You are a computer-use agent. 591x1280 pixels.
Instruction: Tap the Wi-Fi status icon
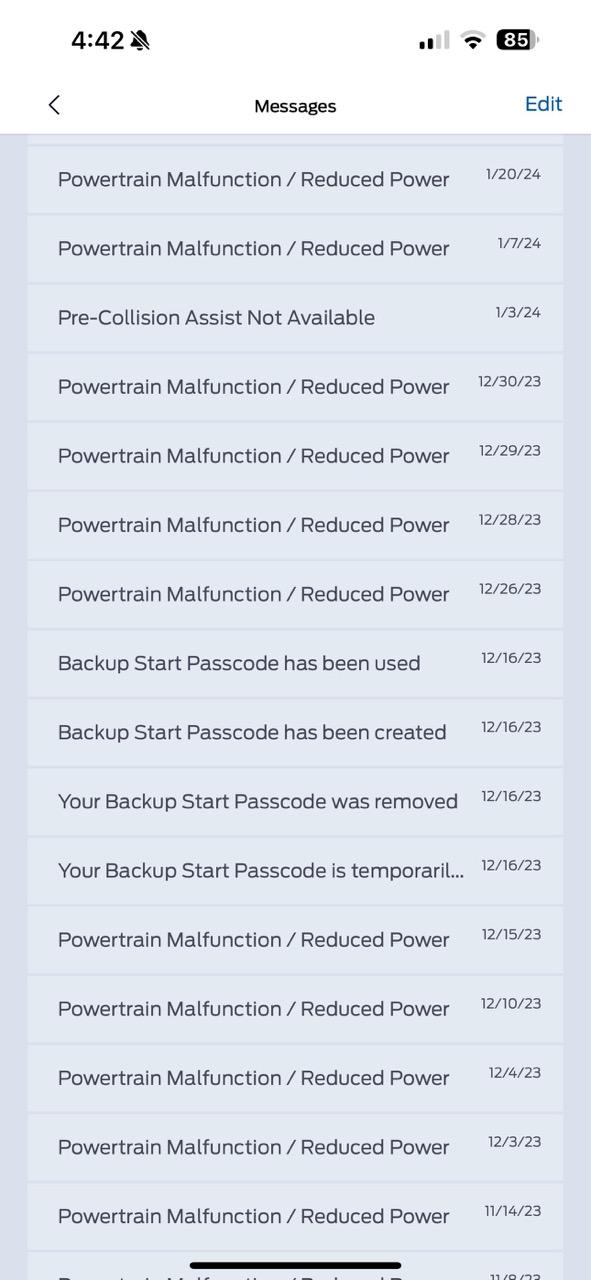point(472,41)
